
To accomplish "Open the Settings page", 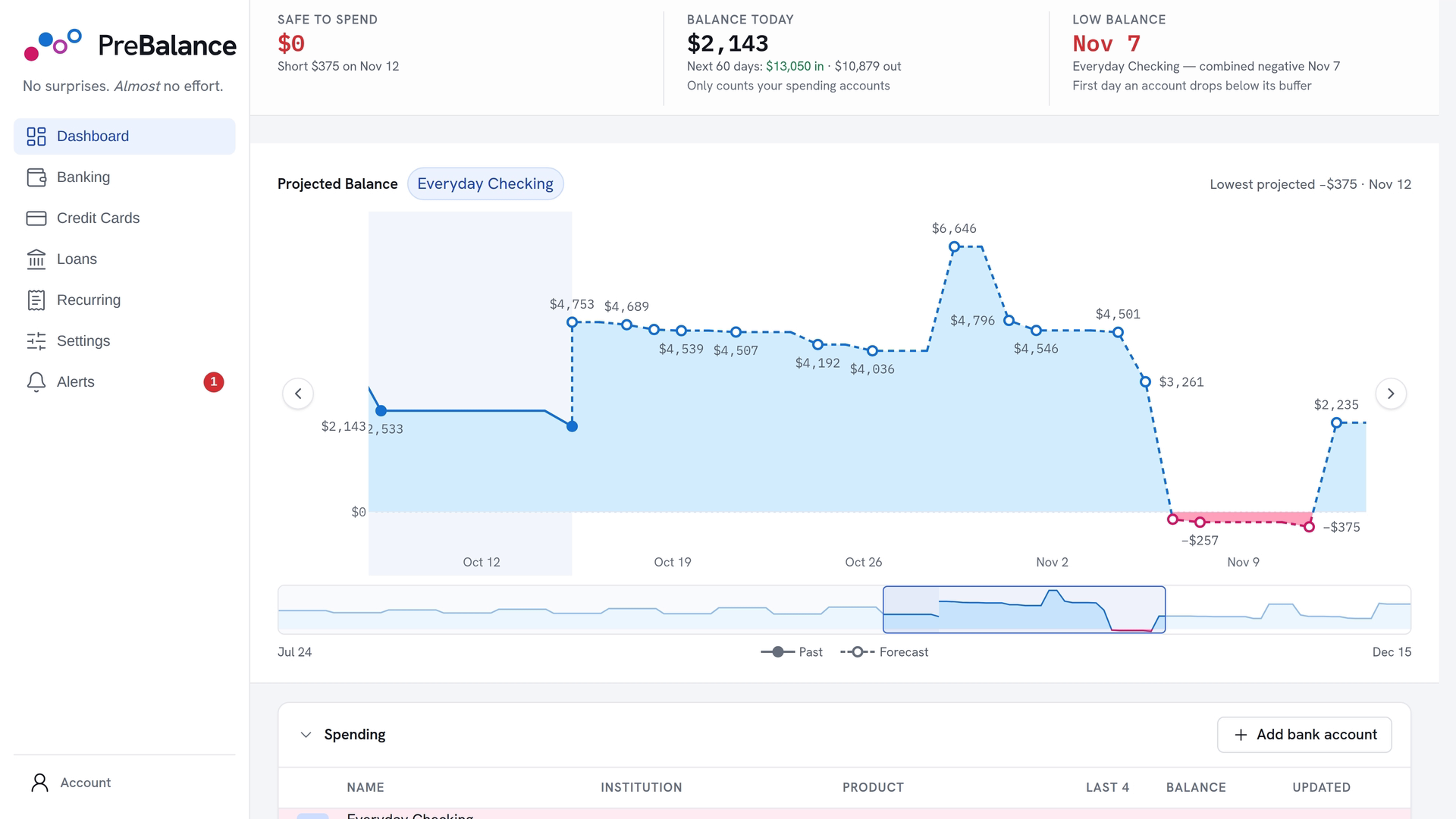I will pos(124,341).
